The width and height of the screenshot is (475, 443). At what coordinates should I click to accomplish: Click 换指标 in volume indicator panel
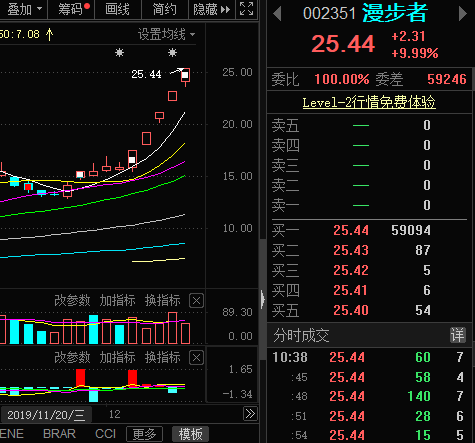point(163,301)
